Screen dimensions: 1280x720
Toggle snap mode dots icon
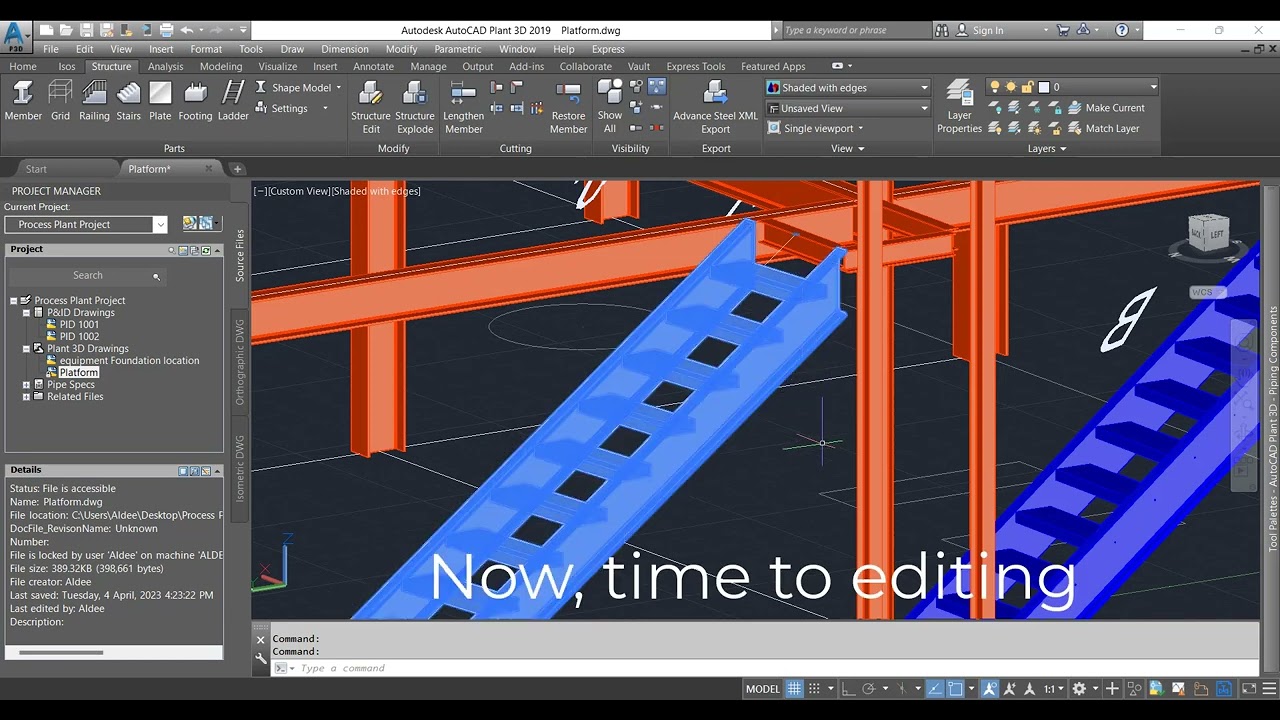pos(814,689)
